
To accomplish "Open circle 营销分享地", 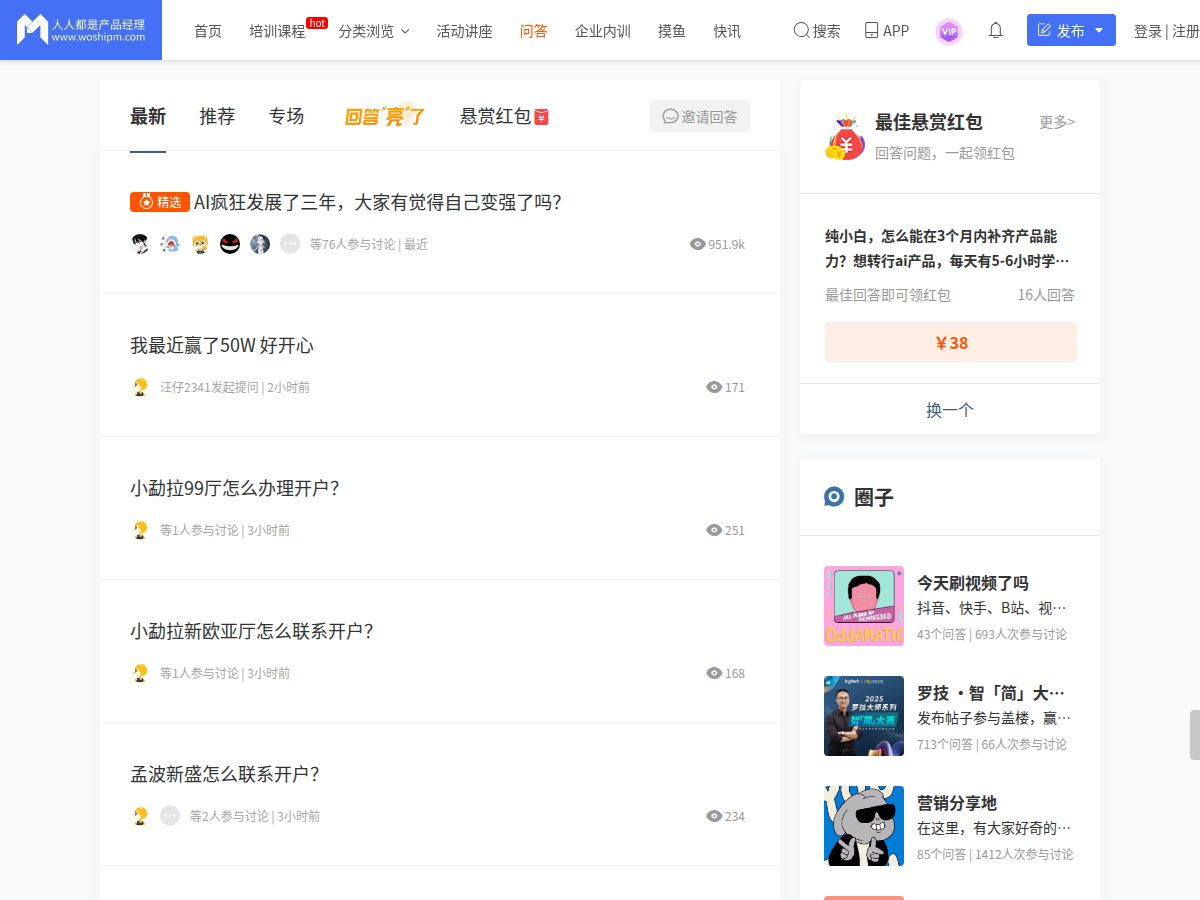I will pos(957,803).
